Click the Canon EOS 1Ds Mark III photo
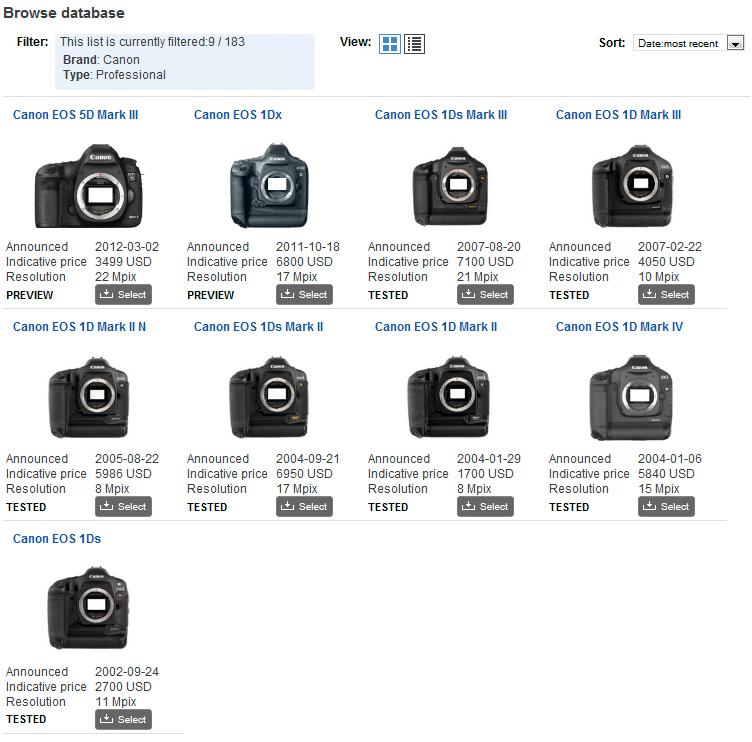 (450, 186)
